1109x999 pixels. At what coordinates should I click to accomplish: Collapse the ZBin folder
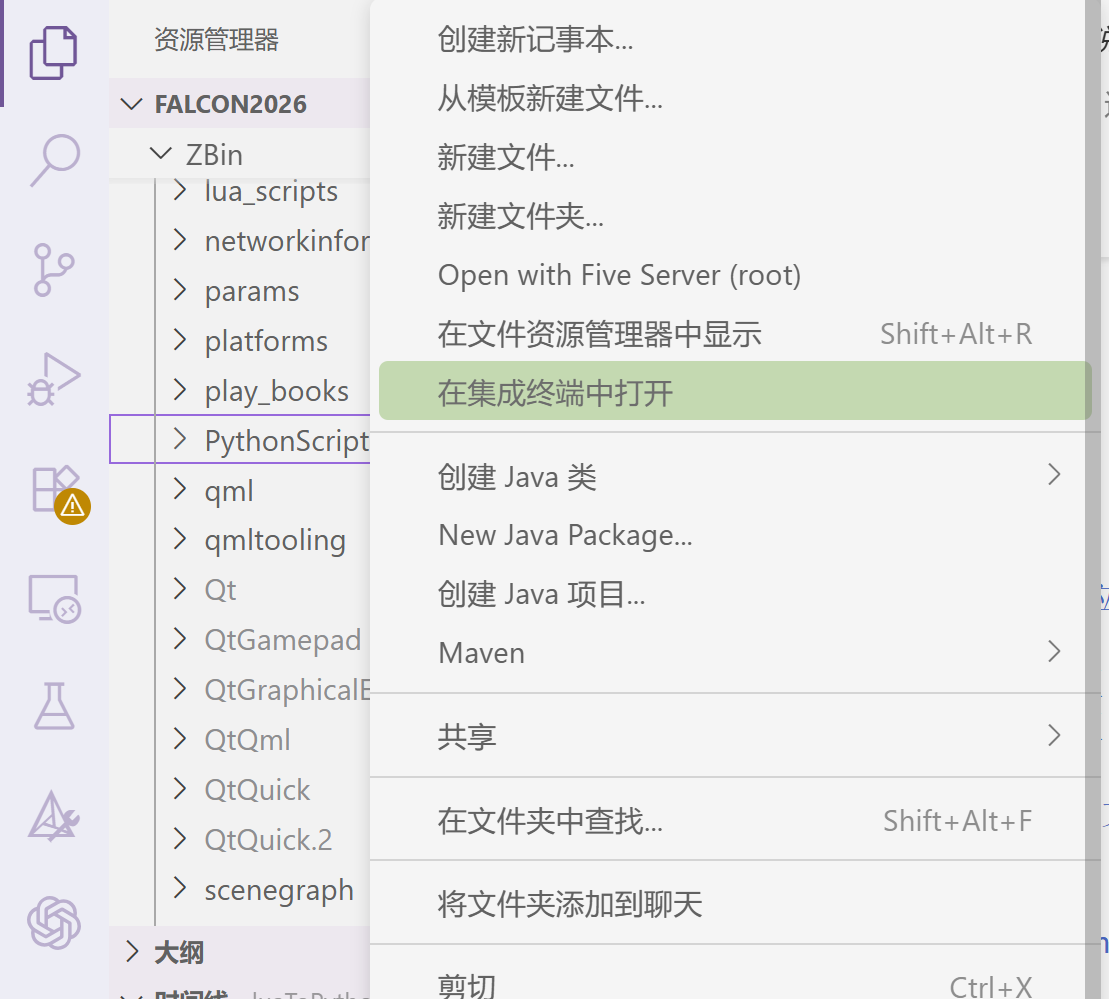tap(161, 154)
